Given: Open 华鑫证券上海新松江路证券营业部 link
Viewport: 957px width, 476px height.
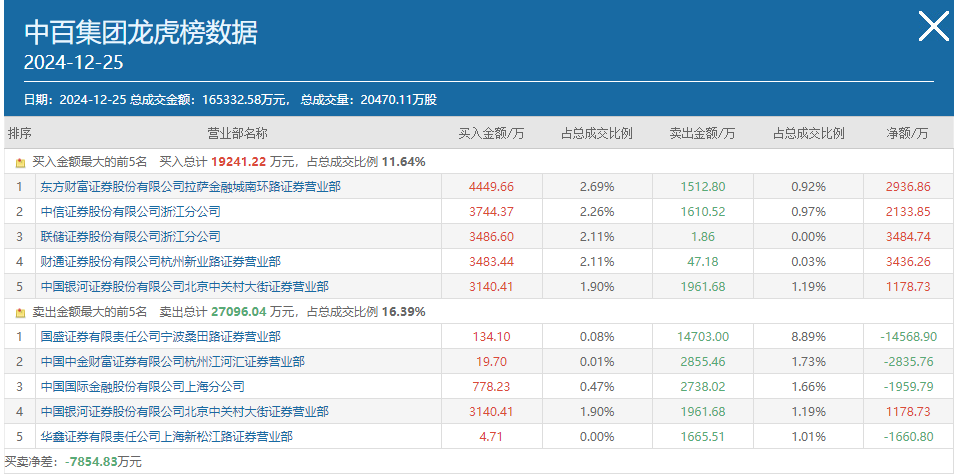Looking at the screenshot, I should (166, 436).
